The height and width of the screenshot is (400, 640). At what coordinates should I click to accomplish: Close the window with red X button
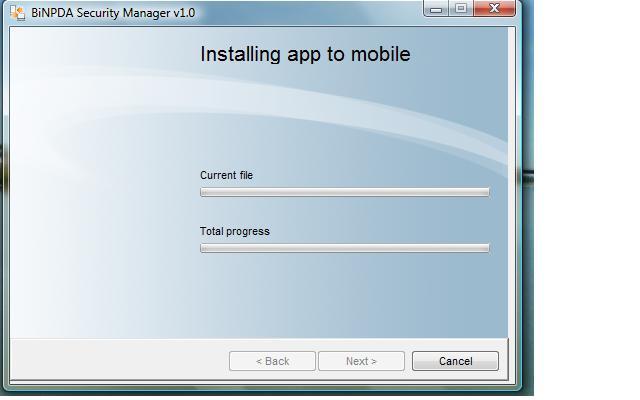(495, 9)
